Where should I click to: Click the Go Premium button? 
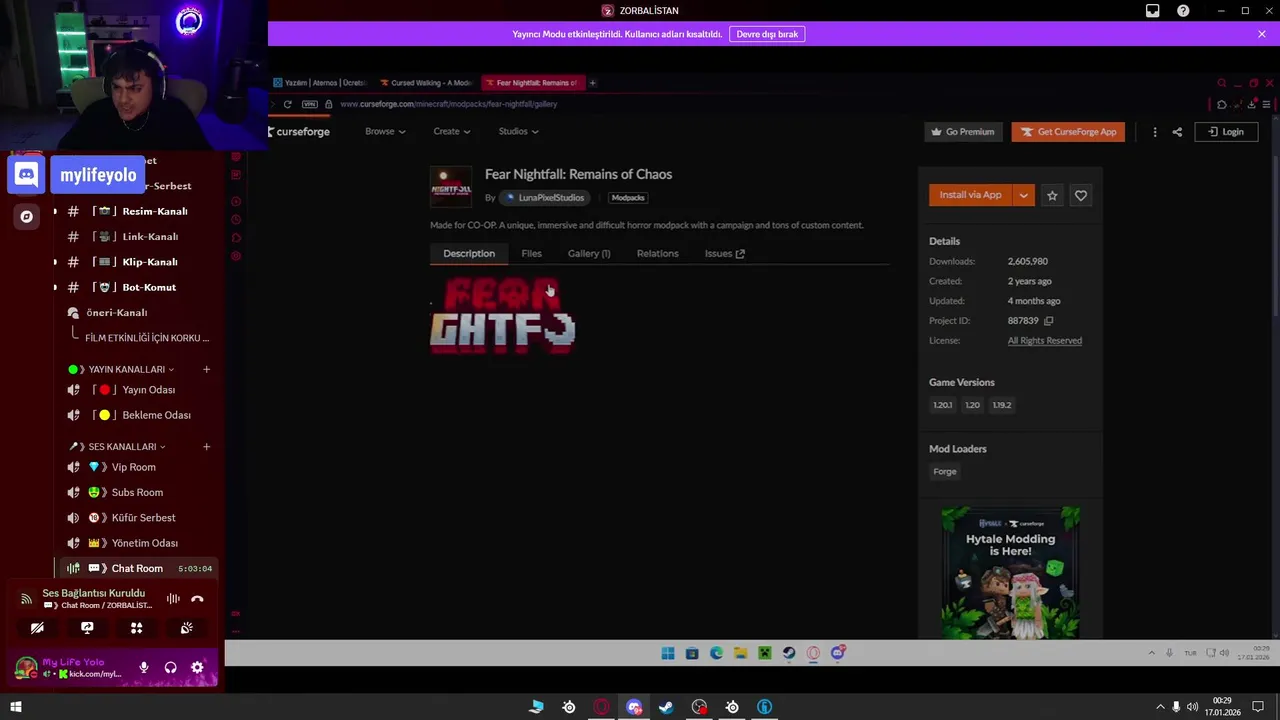click(962, 132)
